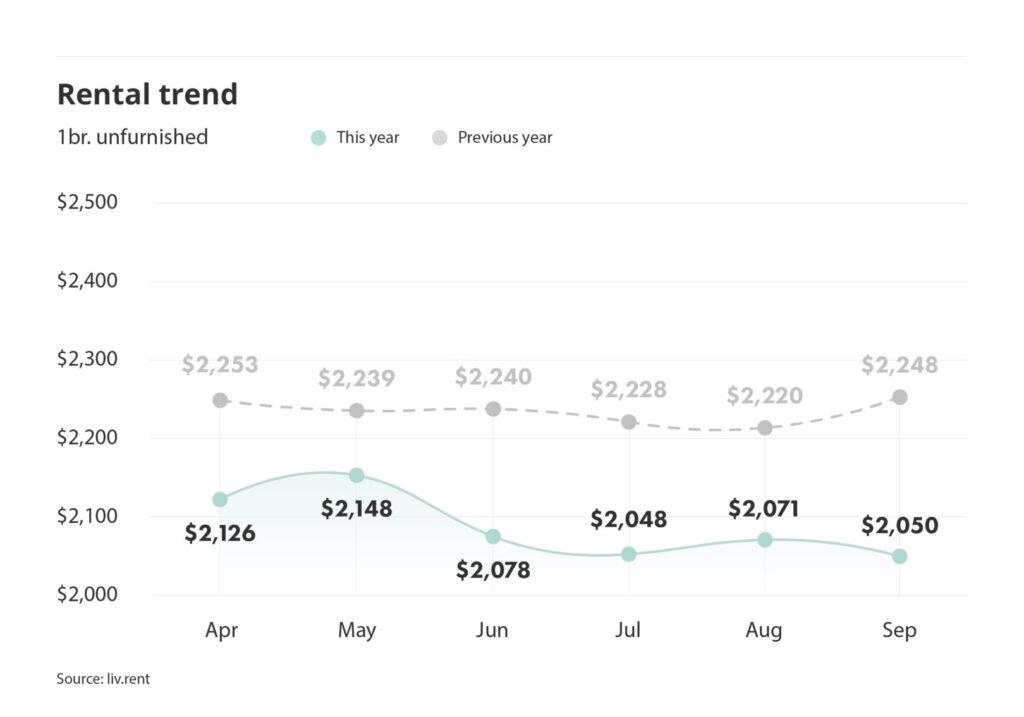The image size is (1024, 717).
Task: Click the $2,148 value label
Action: point(357,508)
